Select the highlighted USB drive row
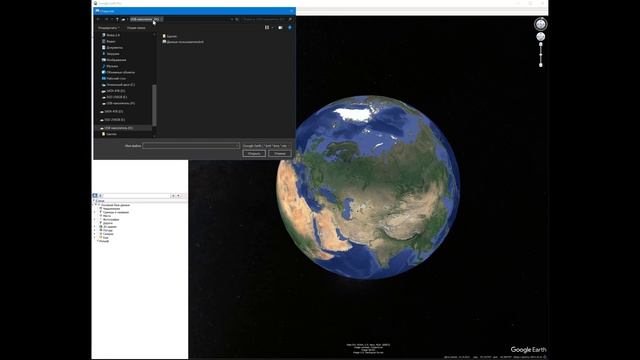640x360 pixels. 123,128
